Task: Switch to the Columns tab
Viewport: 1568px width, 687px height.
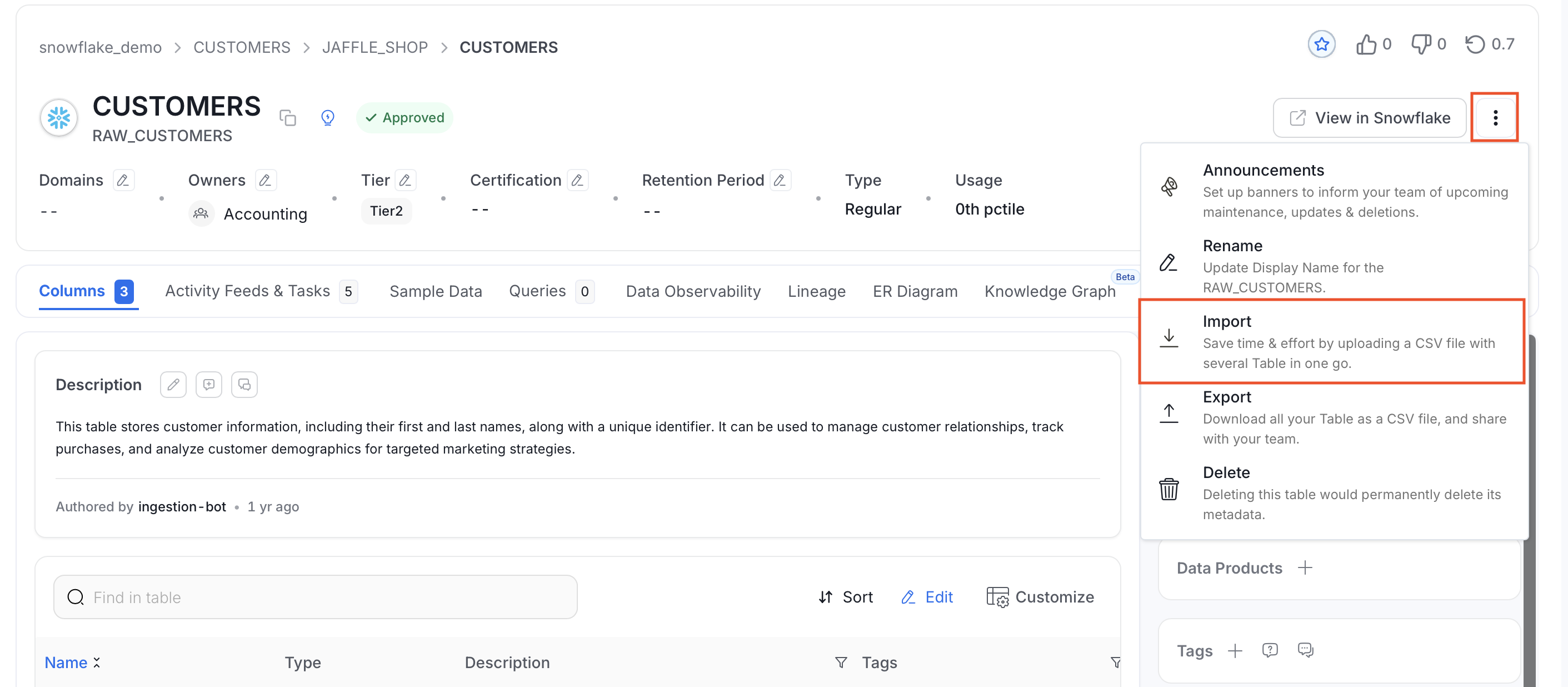Action: coord(88,291)
